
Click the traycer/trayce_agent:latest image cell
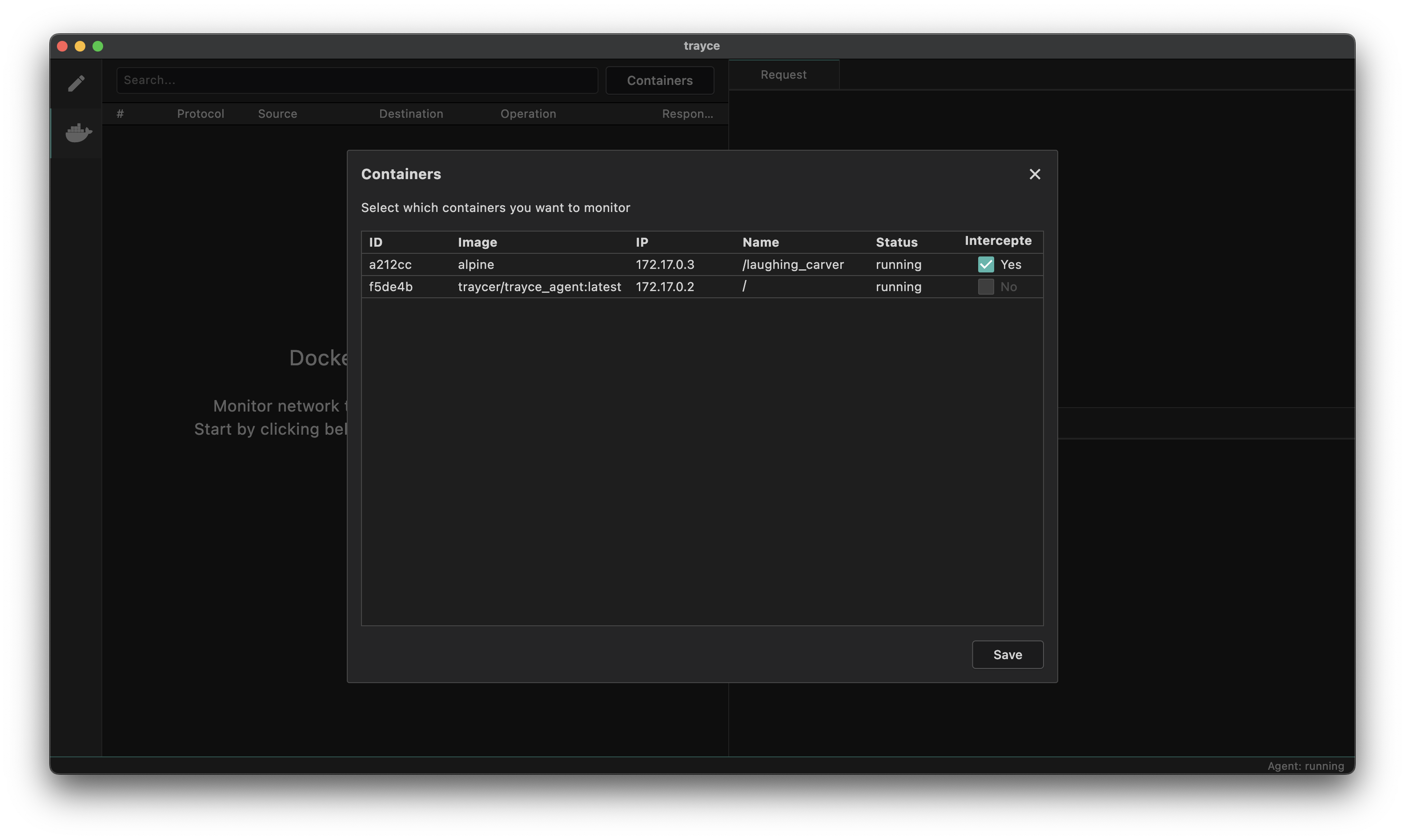pos(539,287)
